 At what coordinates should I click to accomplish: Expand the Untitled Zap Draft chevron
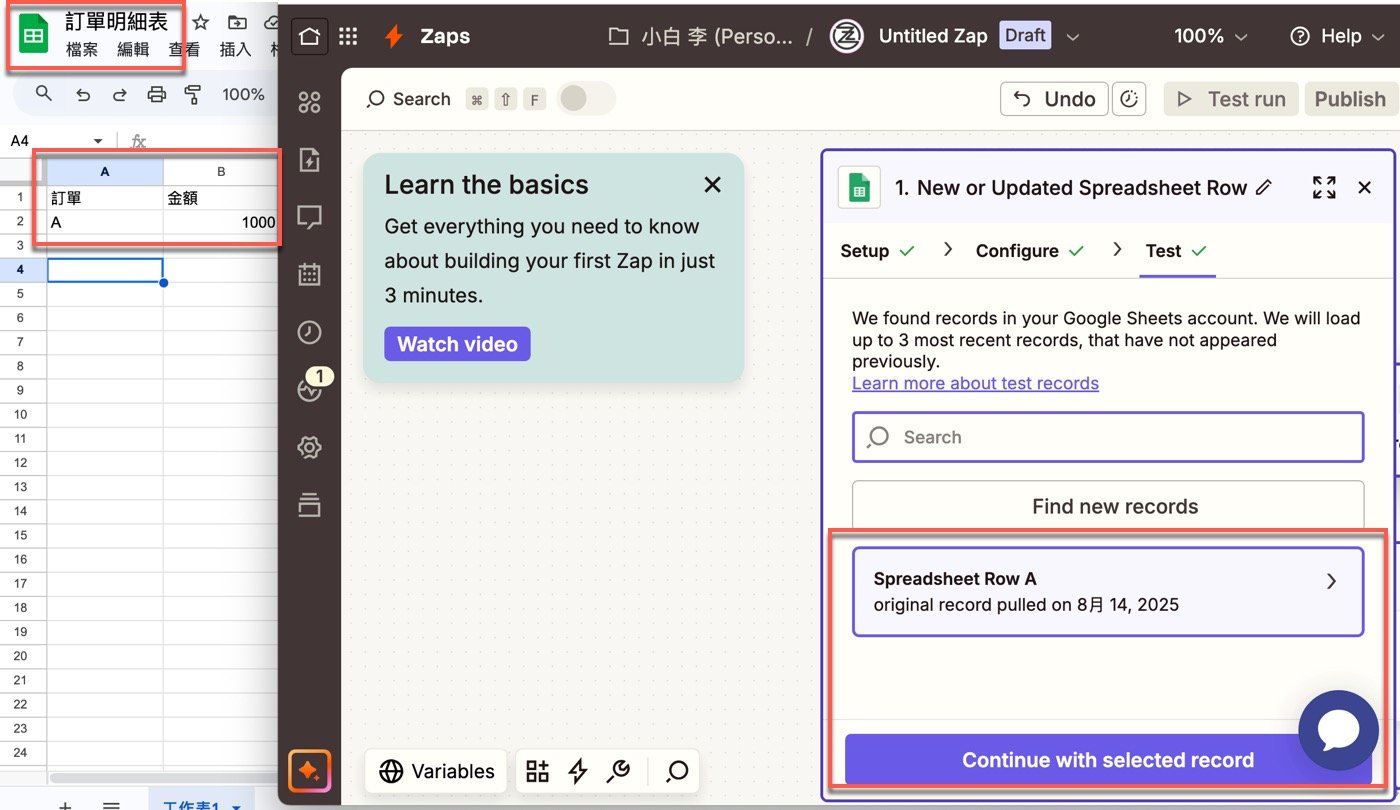(x=1073, y=37)
